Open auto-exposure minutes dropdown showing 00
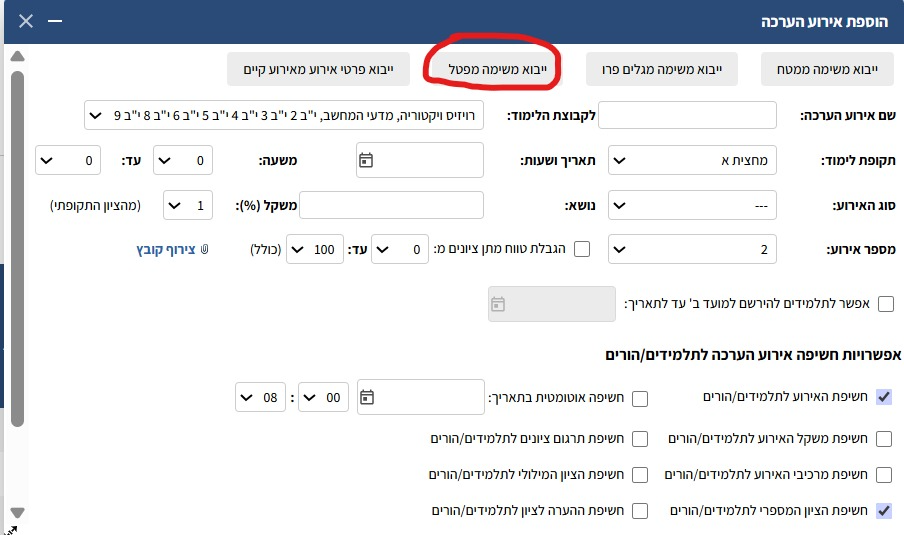Image resolution: width=904 pixels, height=535 pixels. [324, 397]
